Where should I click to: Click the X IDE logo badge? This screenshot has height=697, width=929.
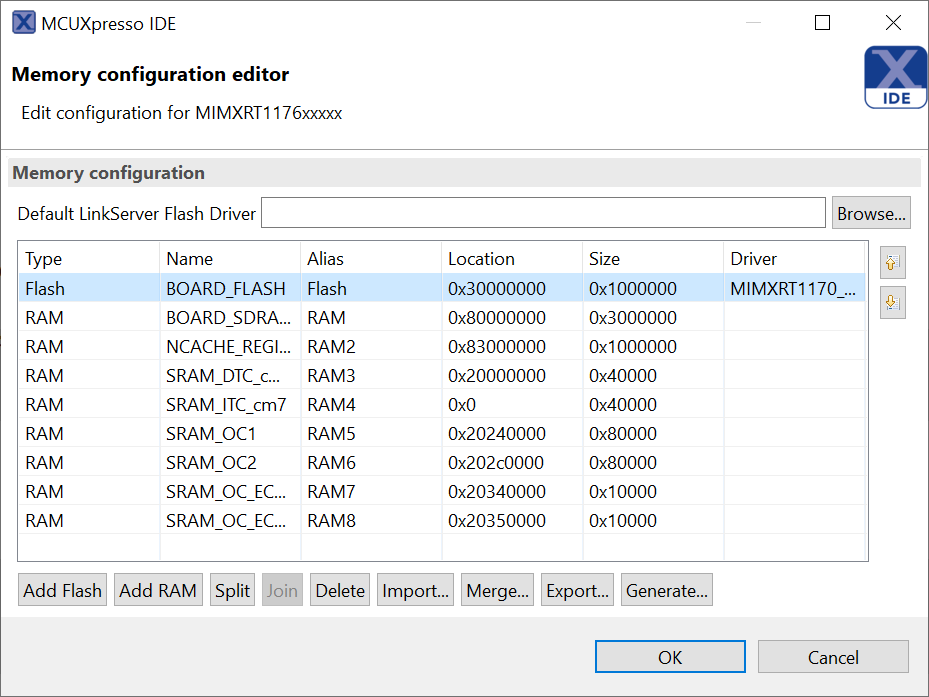[895, 77]
